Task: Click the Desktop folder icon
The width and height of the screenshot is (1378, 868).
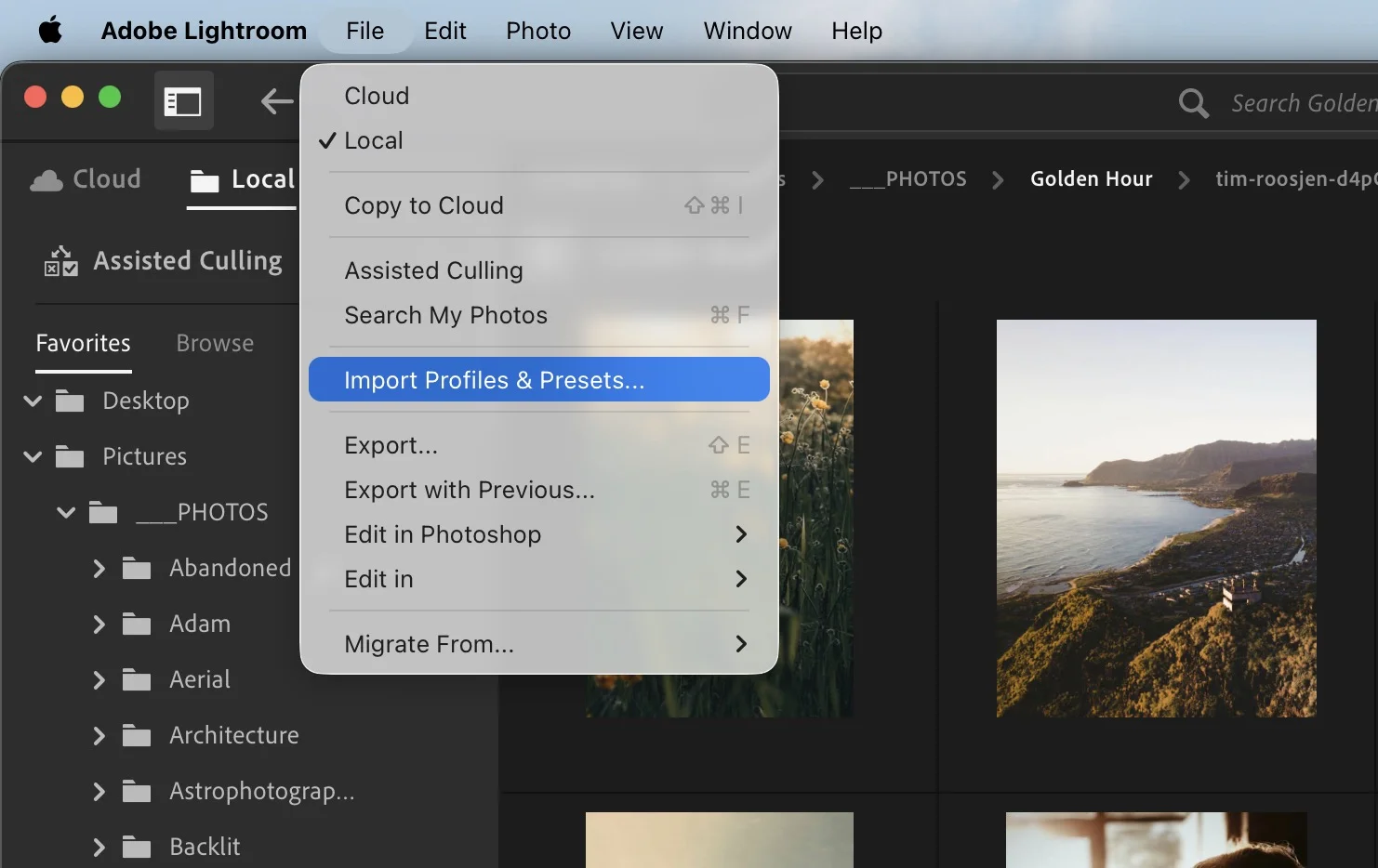Action: coord(71,401)
